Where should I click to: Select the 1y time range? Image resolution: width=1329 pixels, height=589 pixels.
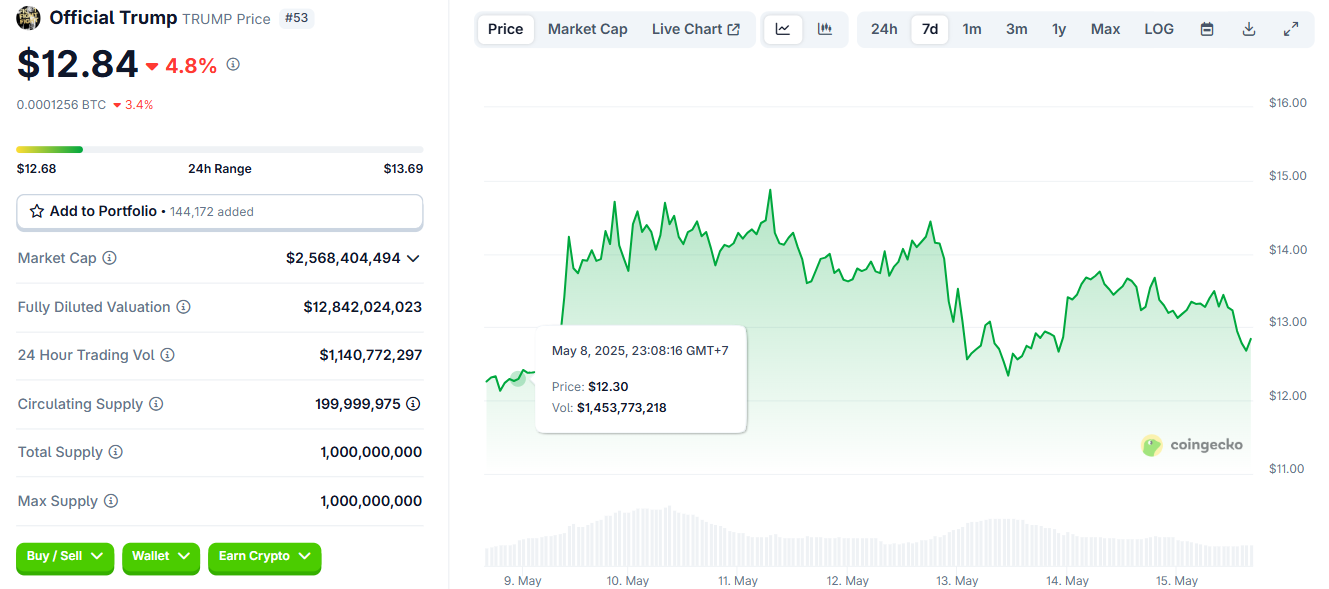tap(1059, 29)
